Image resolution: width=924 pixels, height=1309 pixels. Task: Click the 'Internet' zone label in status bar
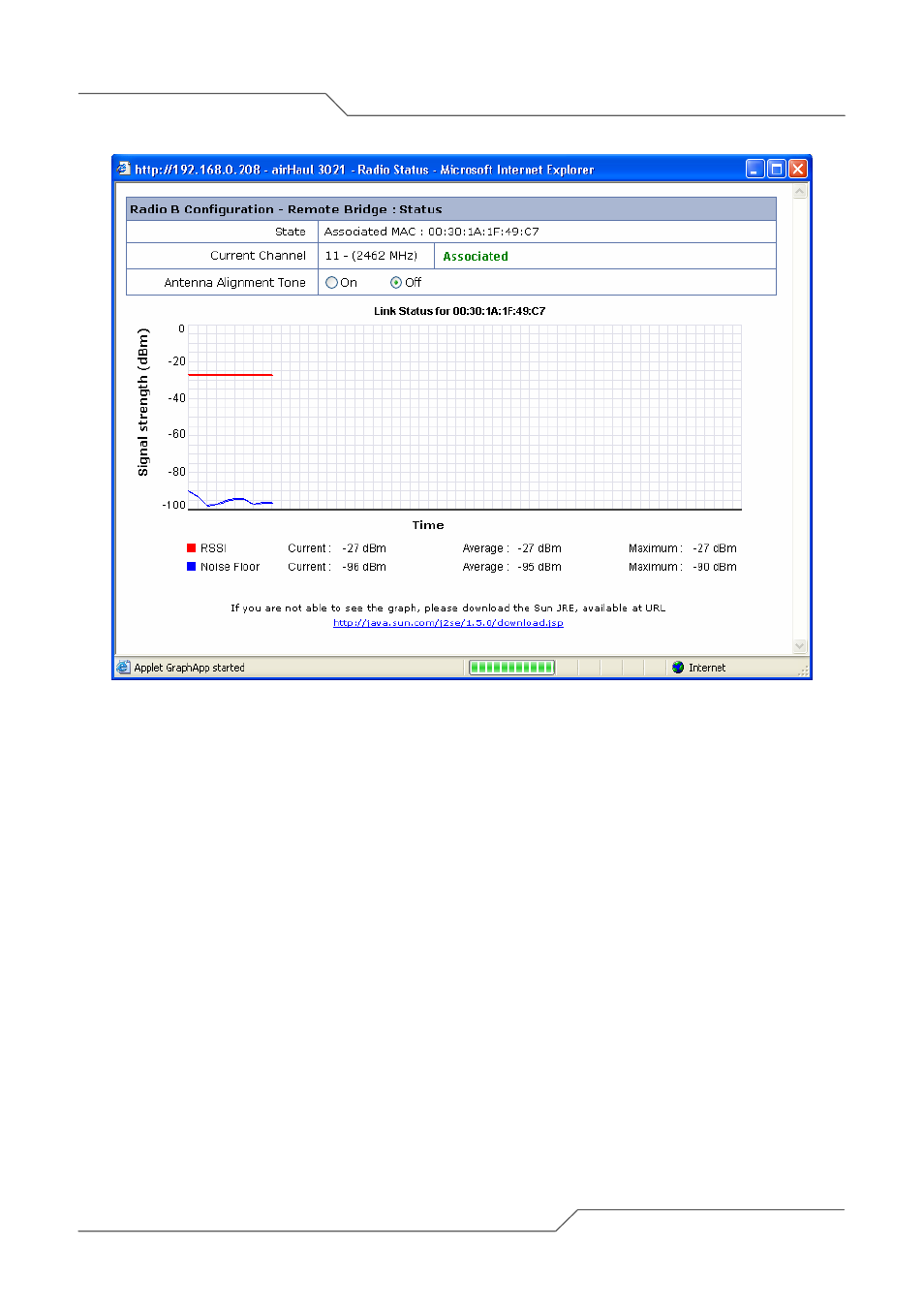point(707,668)
